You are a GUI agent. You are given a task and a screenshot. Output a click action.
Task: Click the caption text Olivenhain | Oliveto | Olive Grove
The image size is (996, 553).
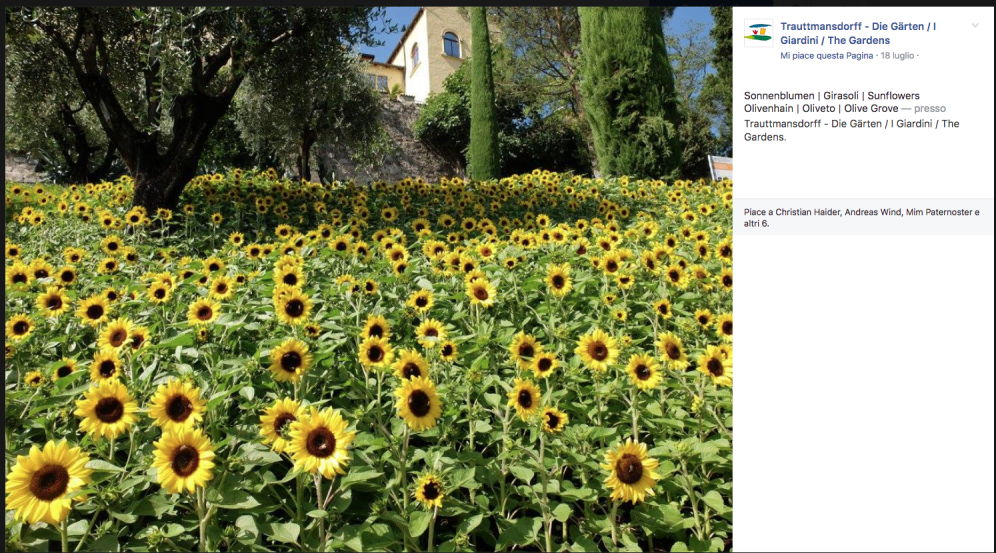821,109
